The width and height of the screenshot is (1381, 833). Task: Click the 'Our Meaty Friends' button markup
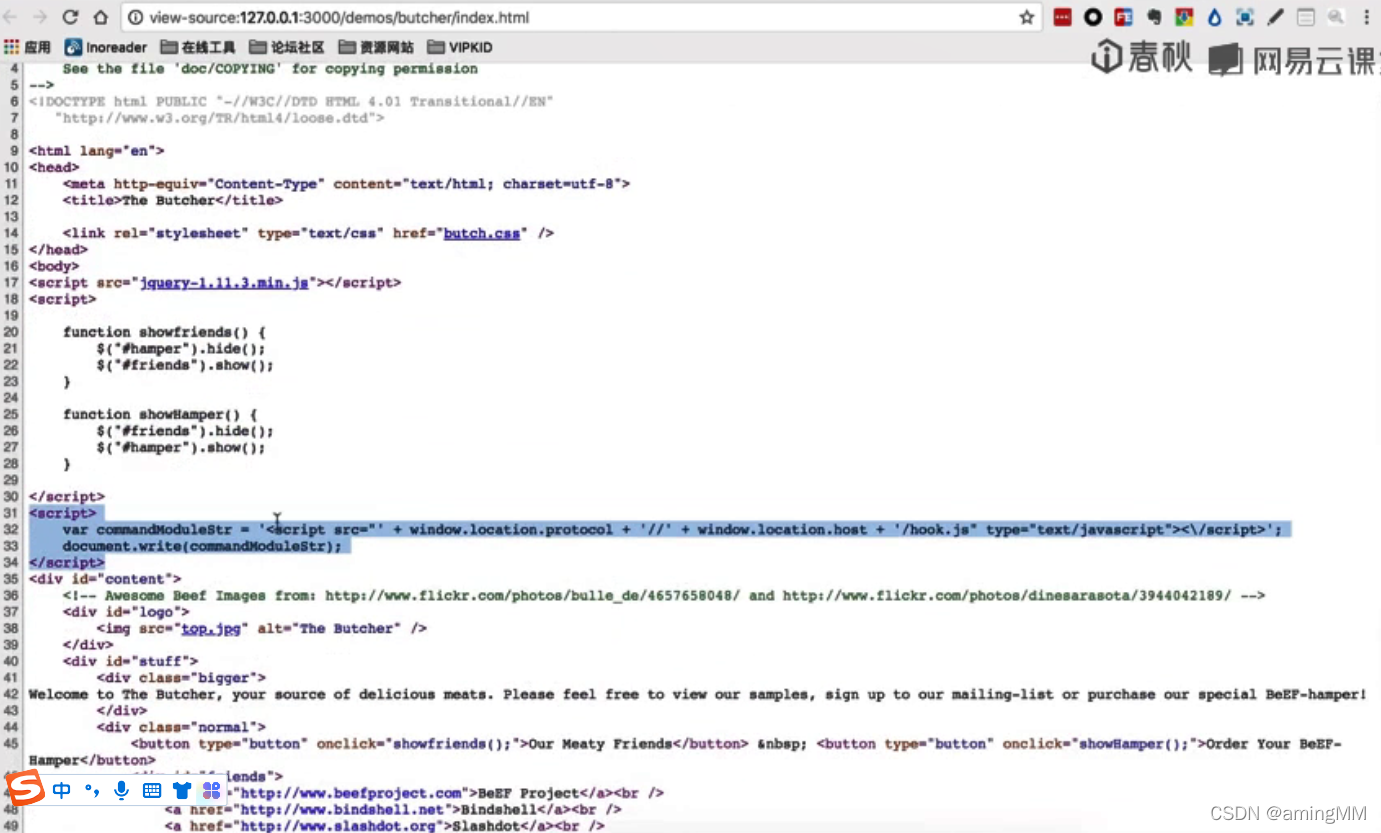(x=440, y=744)
